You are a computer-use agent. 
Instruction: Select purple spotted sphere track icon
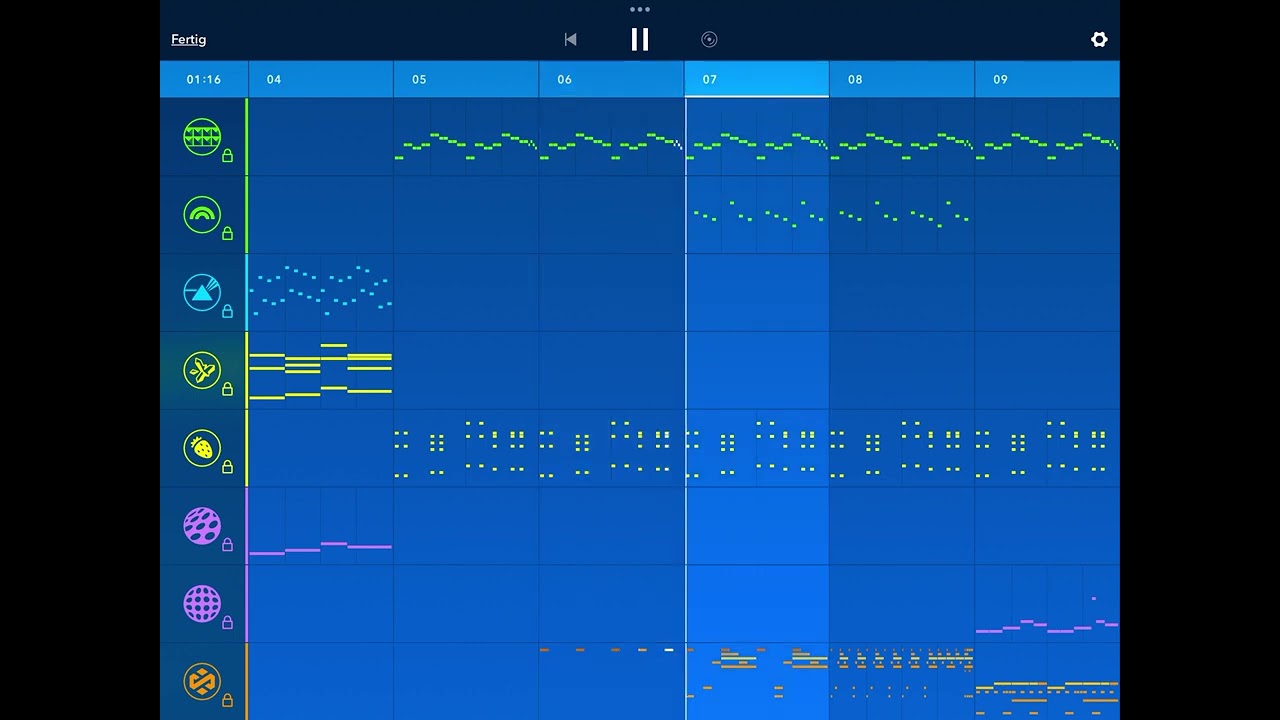[x=202, y=526]
